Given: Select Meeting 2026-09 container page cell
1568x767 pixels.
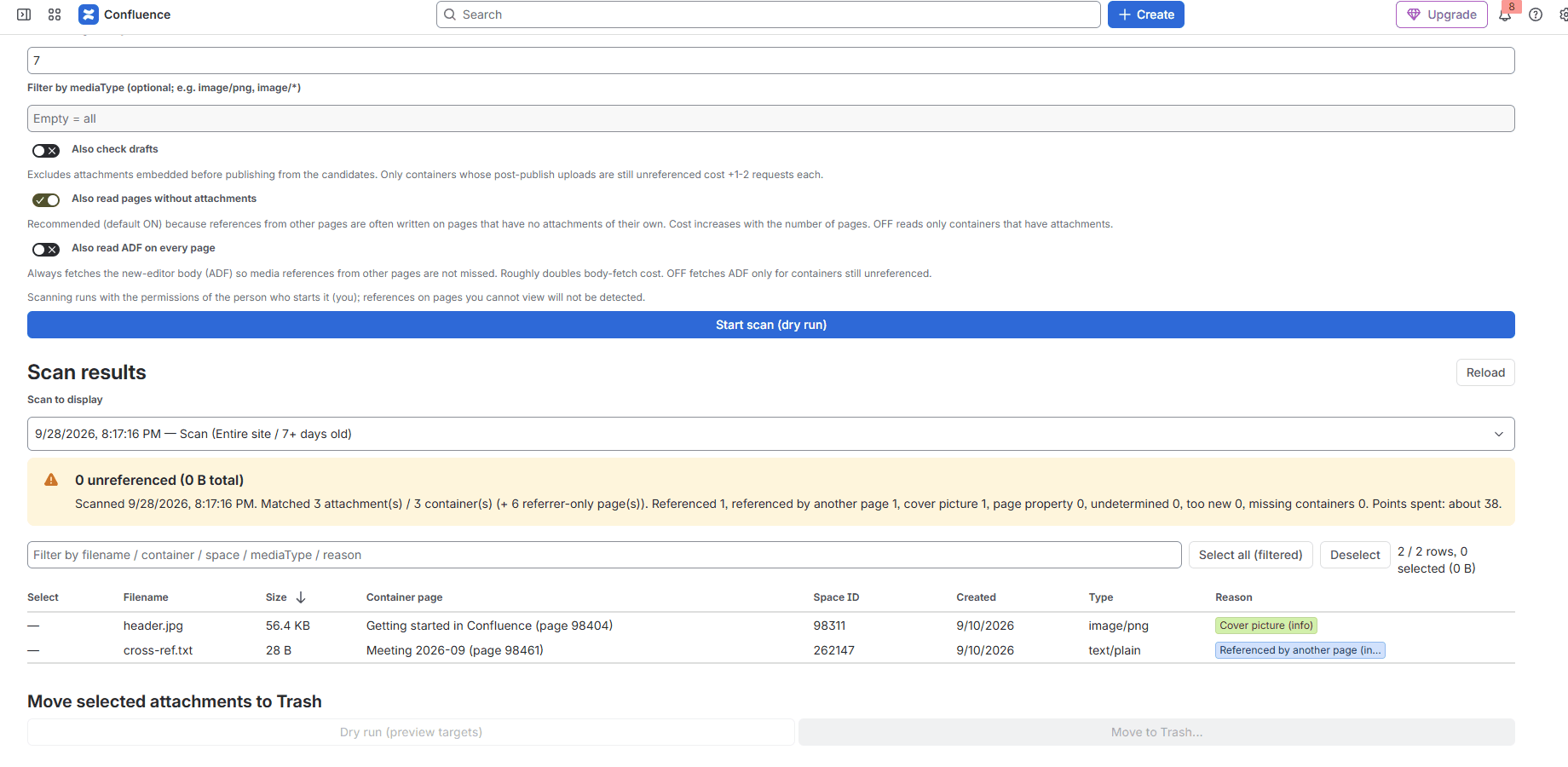Looking at the screenshot, I should pyautogui.click(x=455, y=650).
